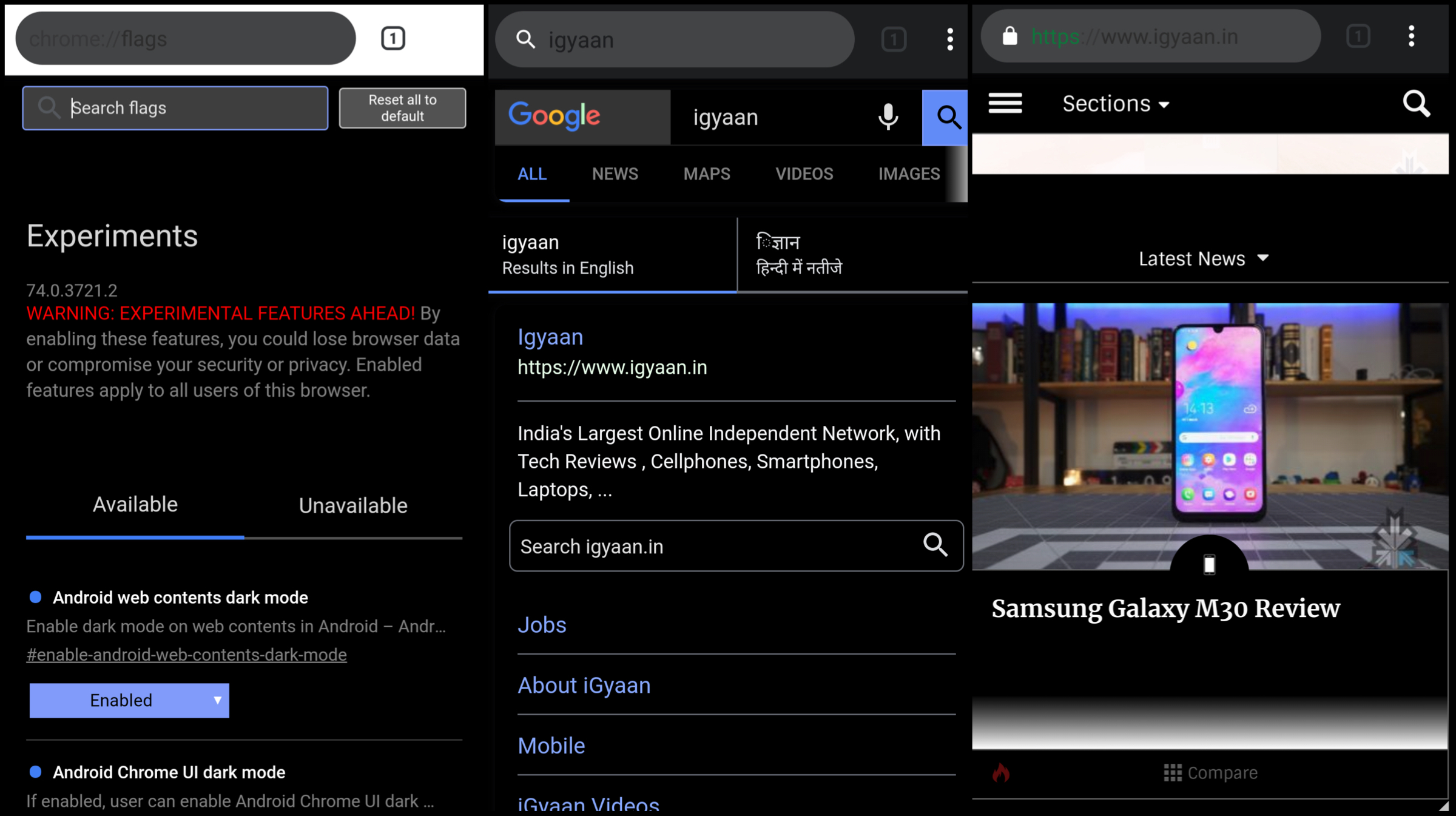Tap the Google voice search microphone
The width and height of the screenshot is (1456, 816).
(888, 116)
